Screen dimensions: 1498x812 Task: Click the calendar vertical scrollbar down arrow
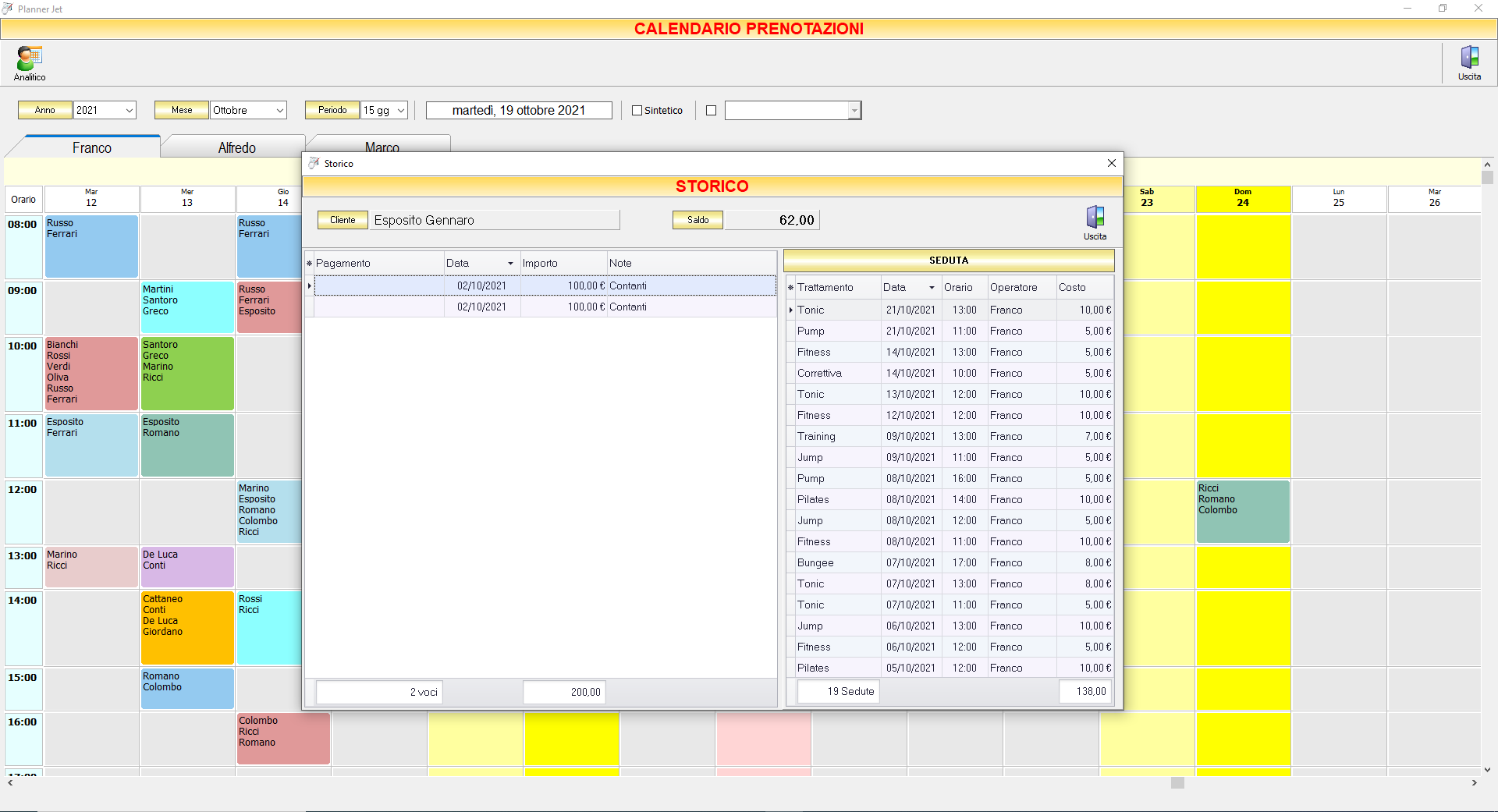pos(1487,769)
